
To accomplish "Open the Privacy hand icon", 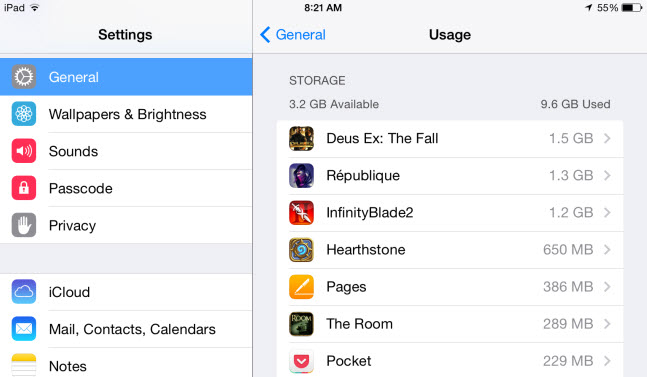I will click(x=24, y=225).
